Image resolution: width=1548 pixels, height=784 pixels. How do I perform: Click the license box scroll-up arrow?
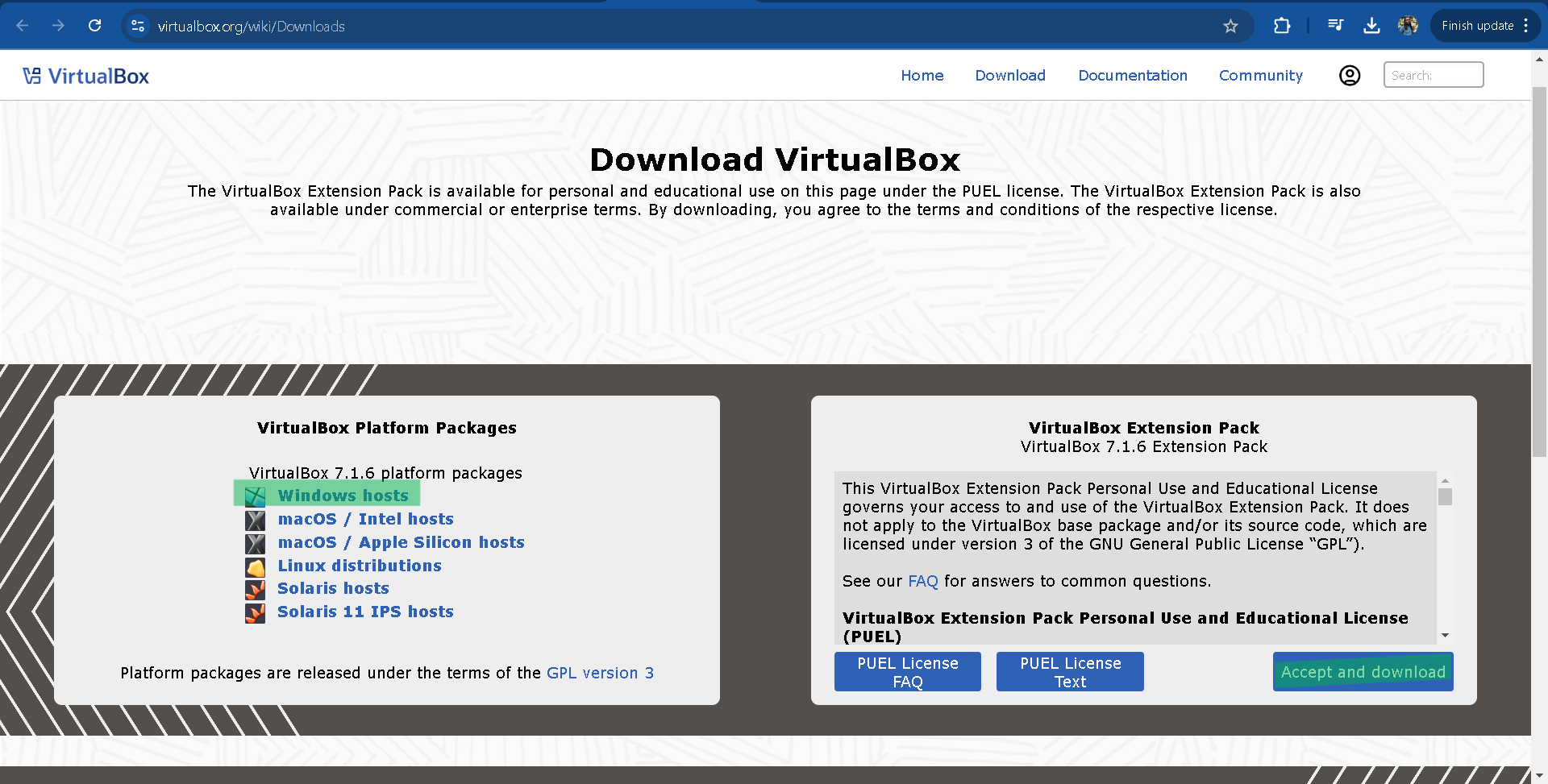(1445, 480)
